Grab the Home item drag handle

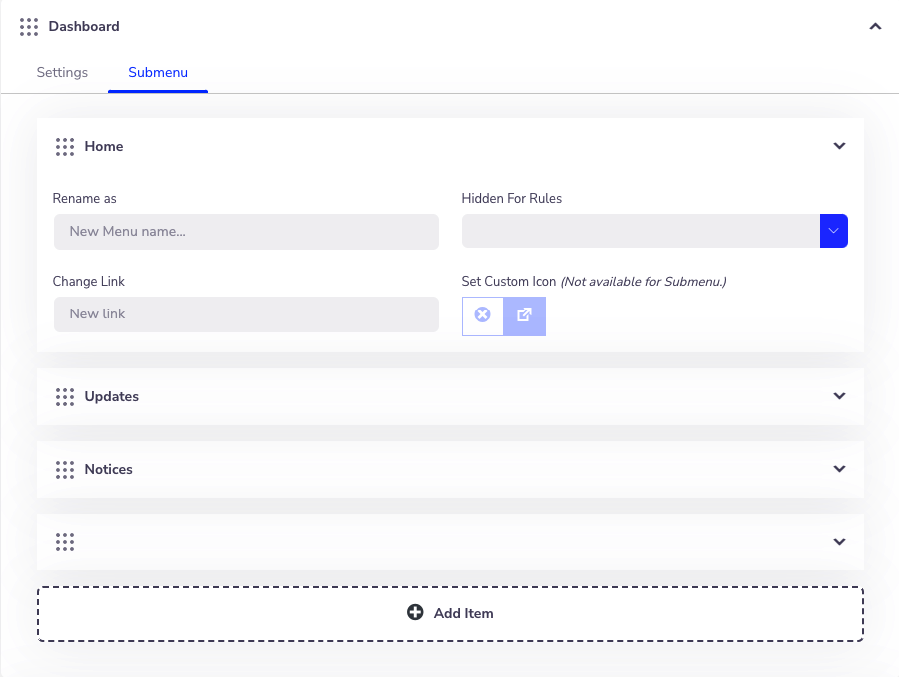(x=65, y=147)
